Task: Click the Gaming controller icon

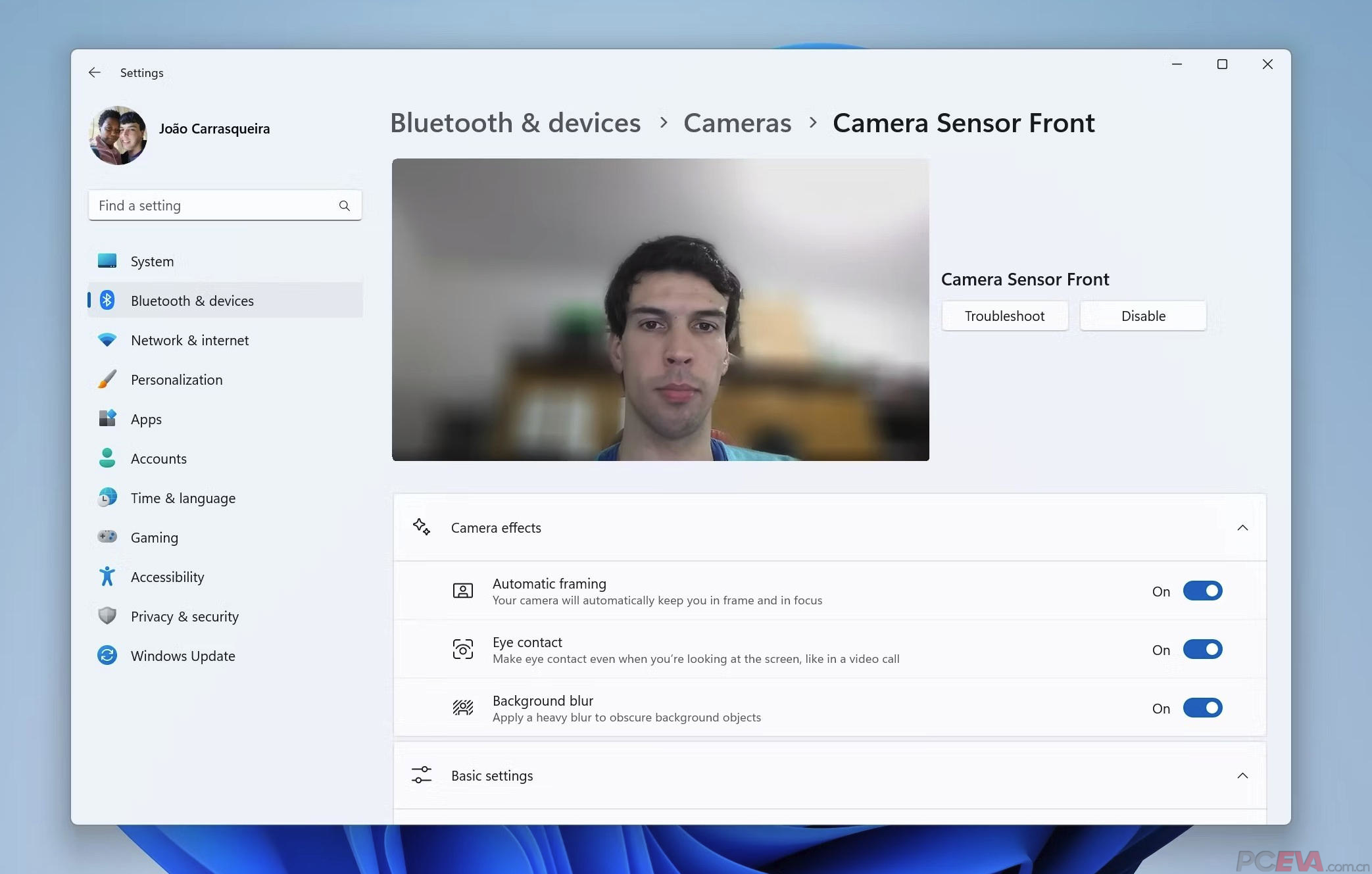Action: pos(107,537)
